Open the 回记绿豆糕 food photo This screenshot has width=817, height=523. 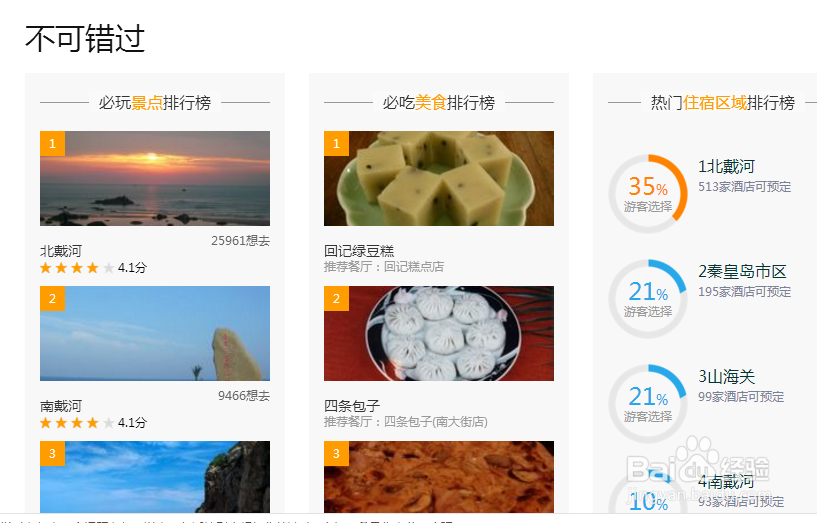[439, 178]
